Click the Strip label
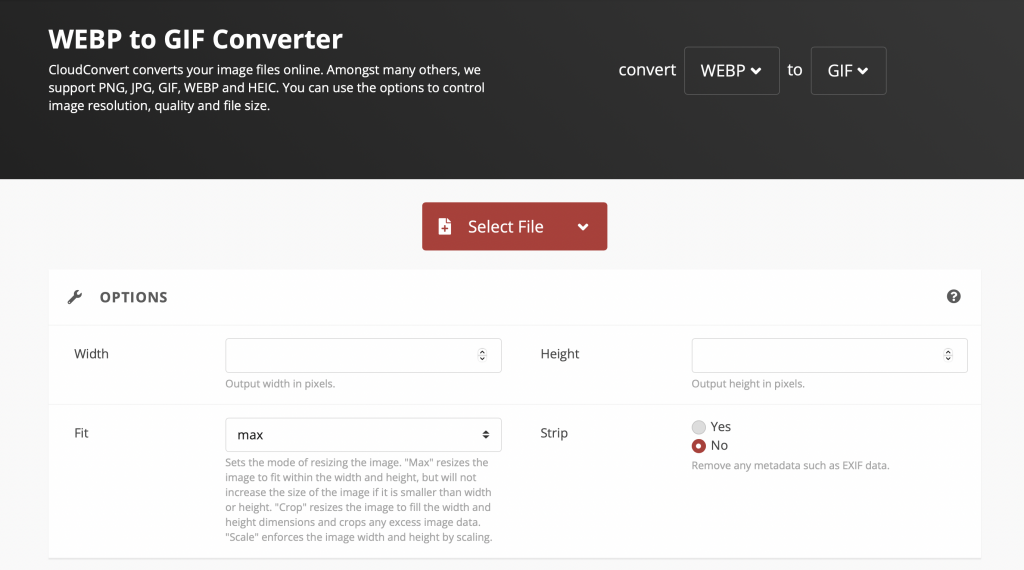 point(554,433)
